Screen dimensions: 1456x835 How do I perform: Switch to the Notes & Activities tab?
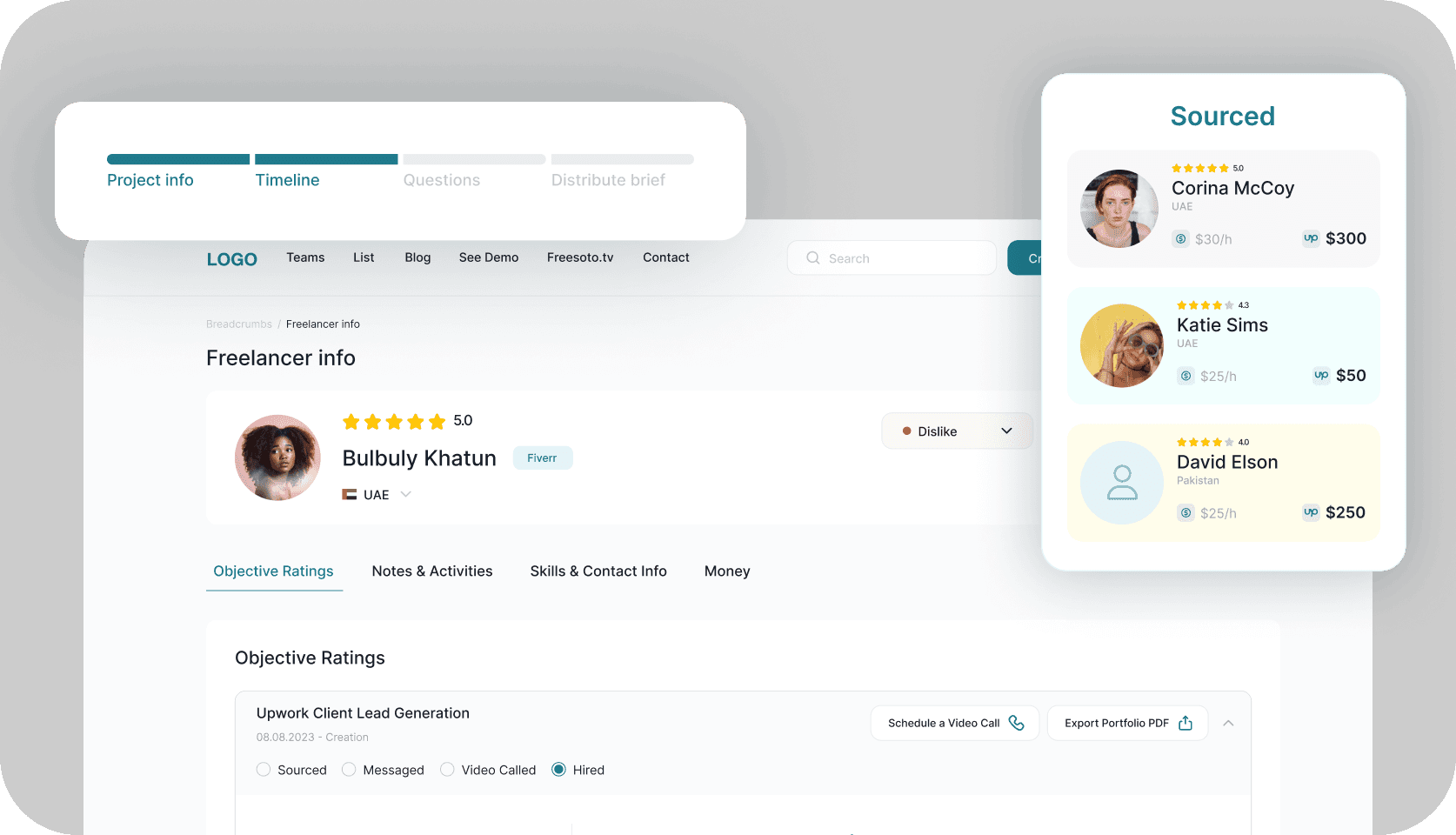432,571
